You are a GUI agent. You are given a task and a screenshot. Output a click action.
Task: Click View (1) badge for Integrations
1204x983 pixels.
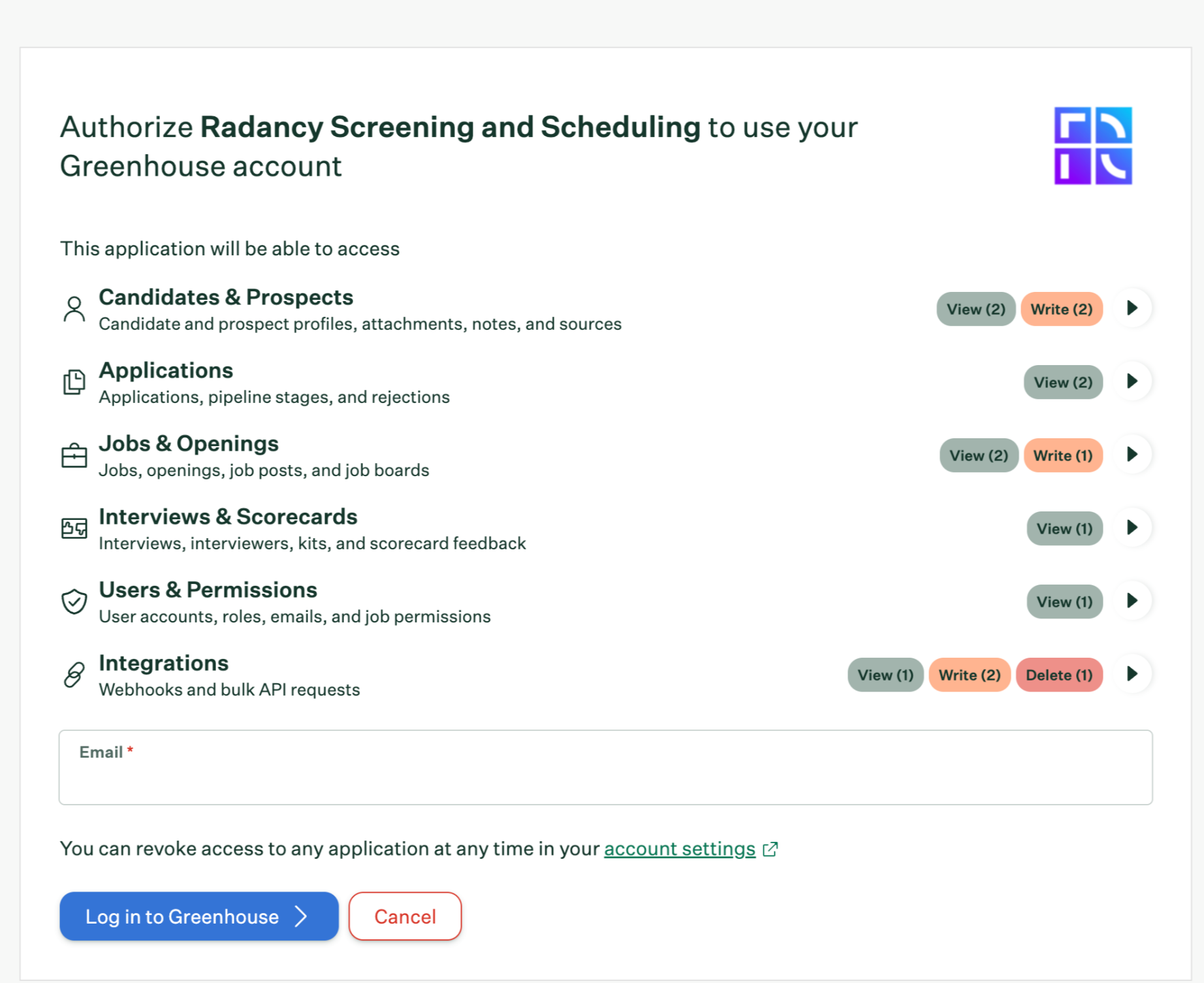point(885,675)
